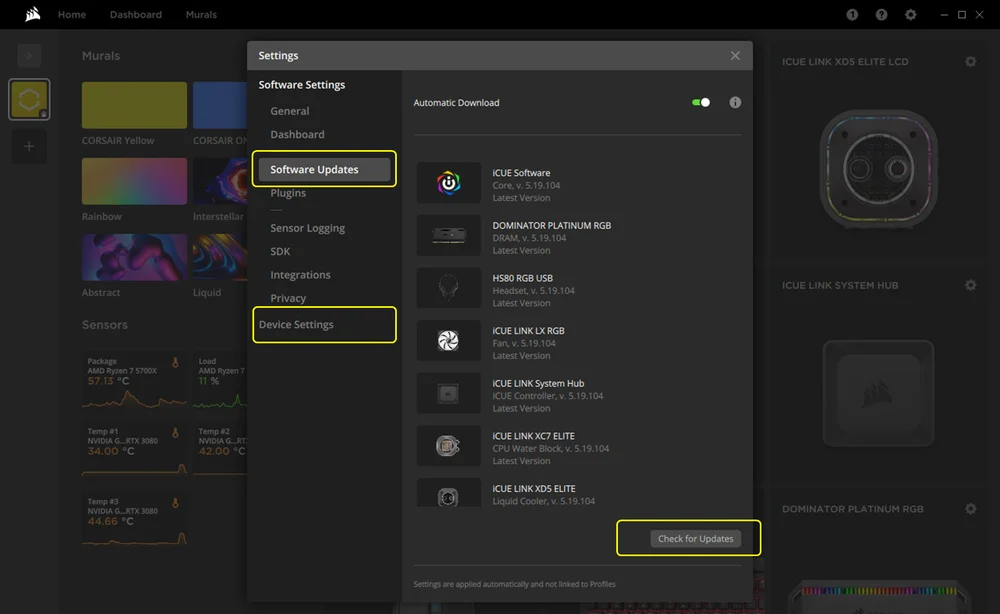Disable the Automatic Download toggle
Image resolution: width=1000 pixels, height=614 pixels.
point(701,102)
